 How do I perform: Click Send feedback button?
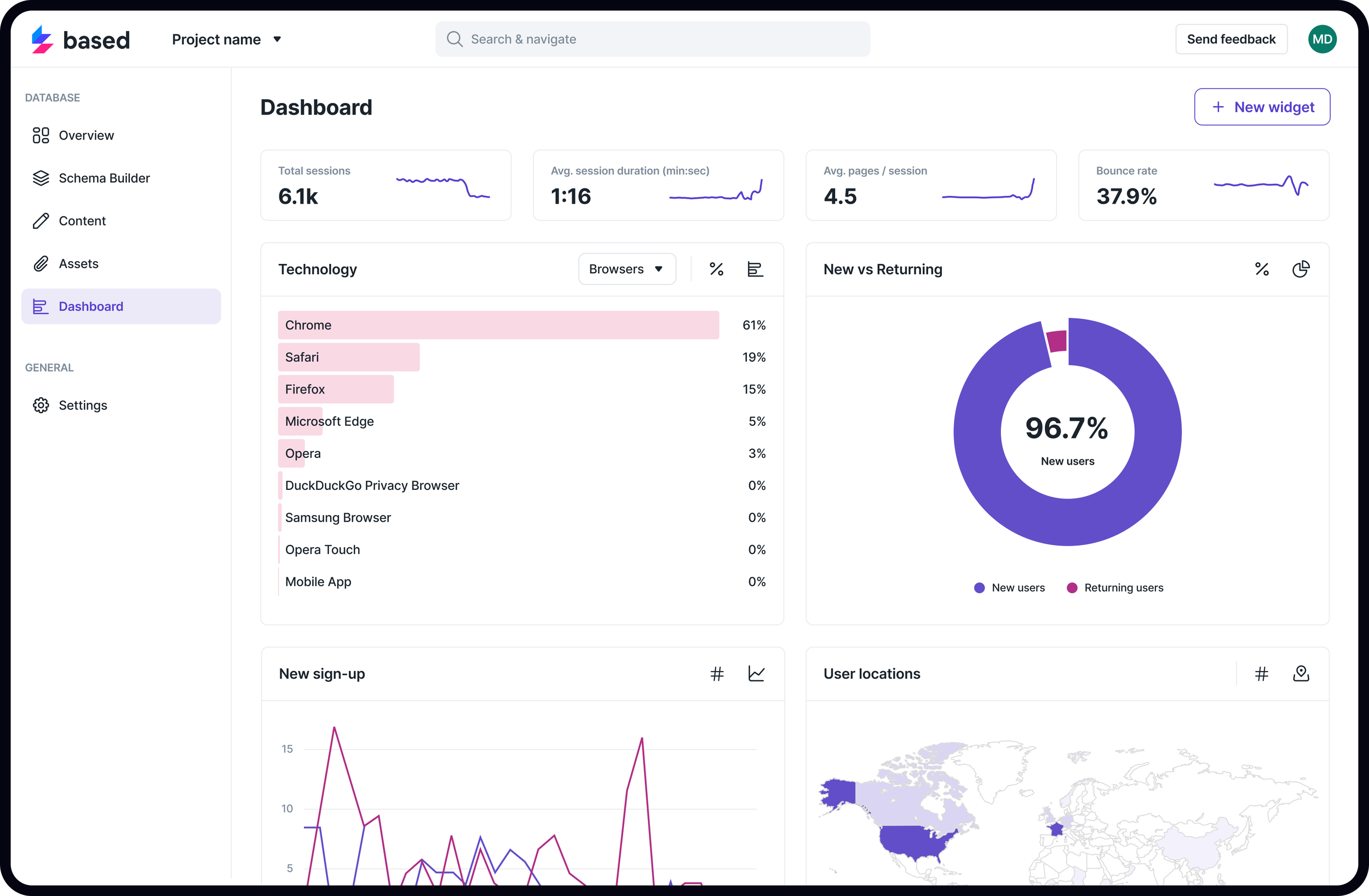[1231, 39]
